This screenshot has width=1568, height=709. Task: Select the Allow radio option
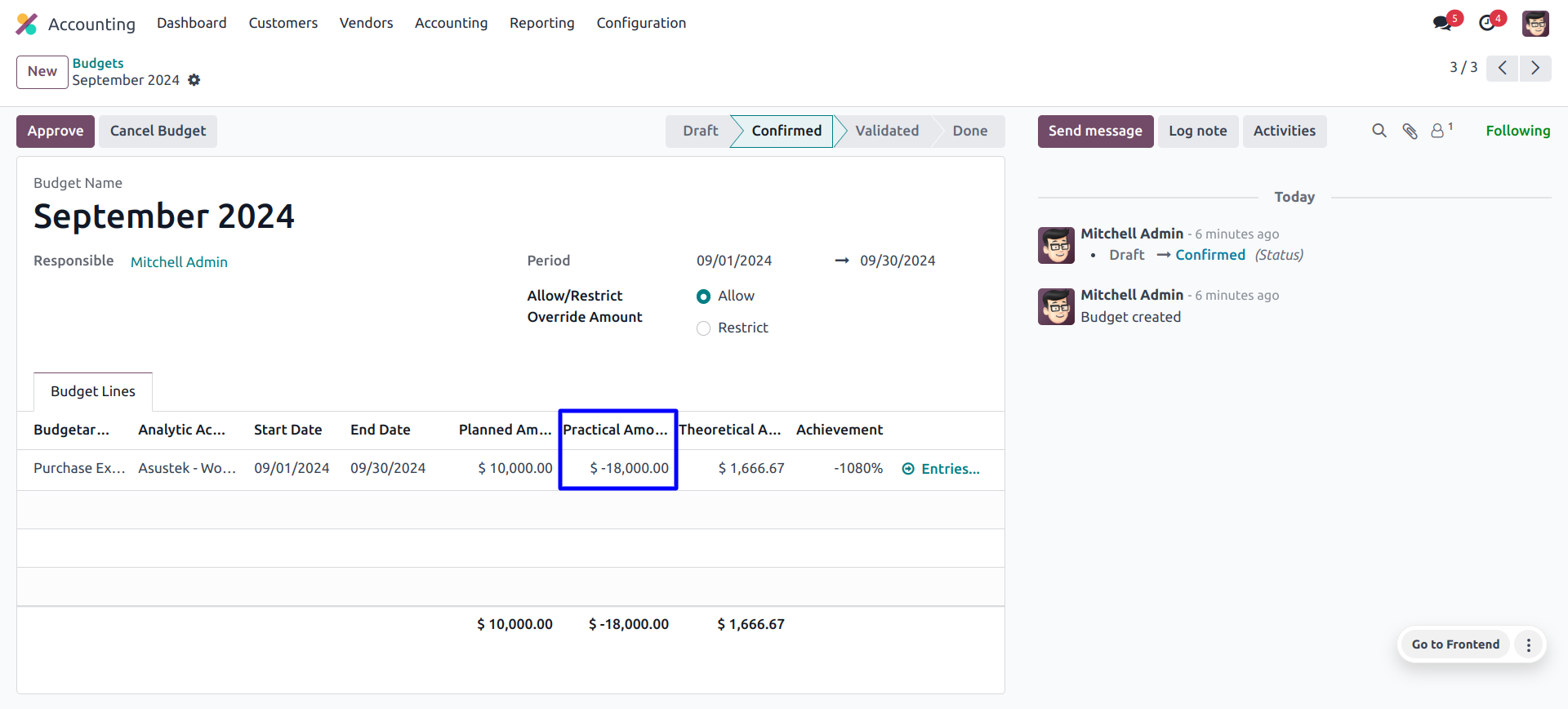point(703,297)
